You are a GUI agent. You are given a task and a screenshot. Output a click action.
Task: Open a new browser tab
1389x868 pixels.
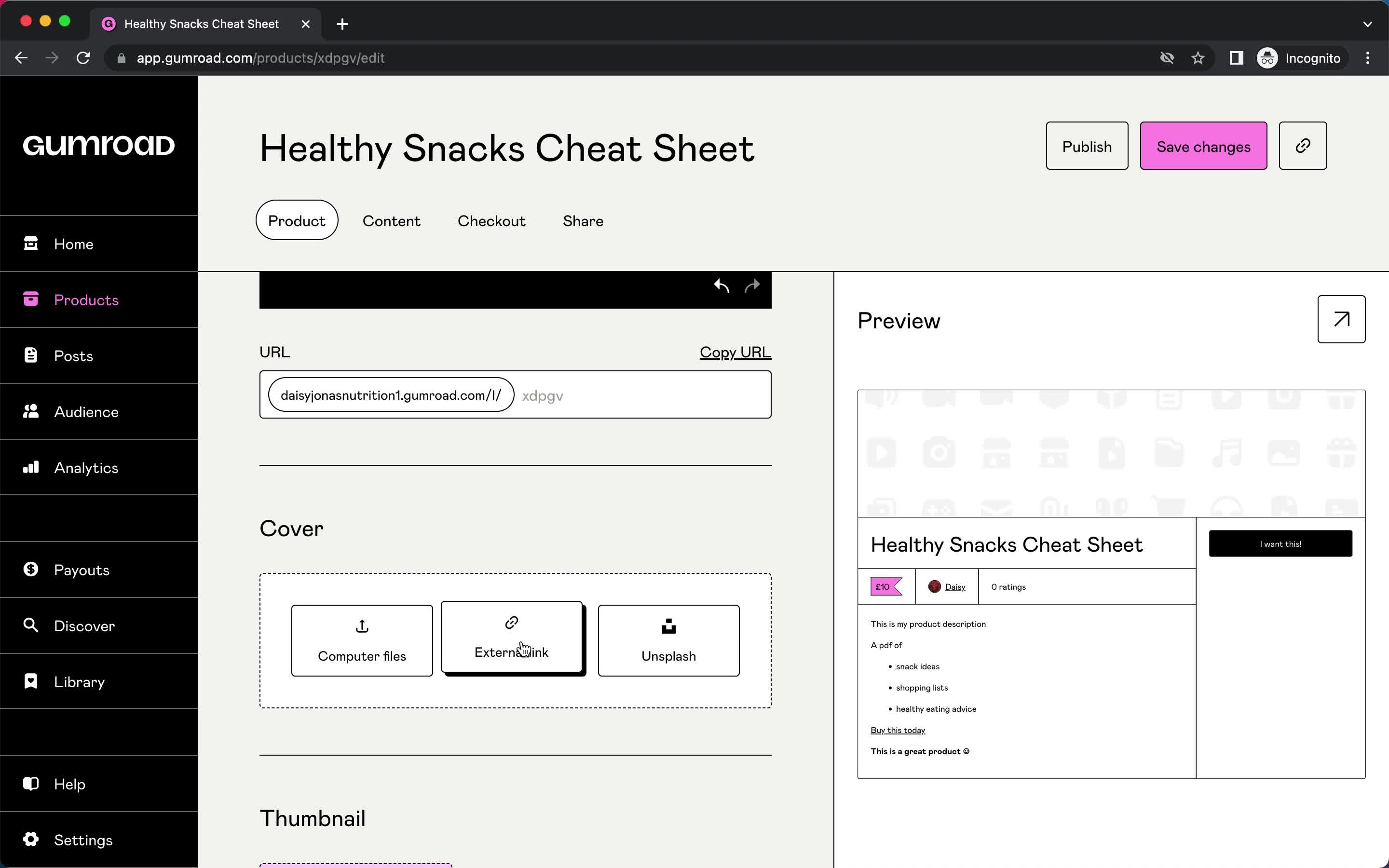(342, 24)
